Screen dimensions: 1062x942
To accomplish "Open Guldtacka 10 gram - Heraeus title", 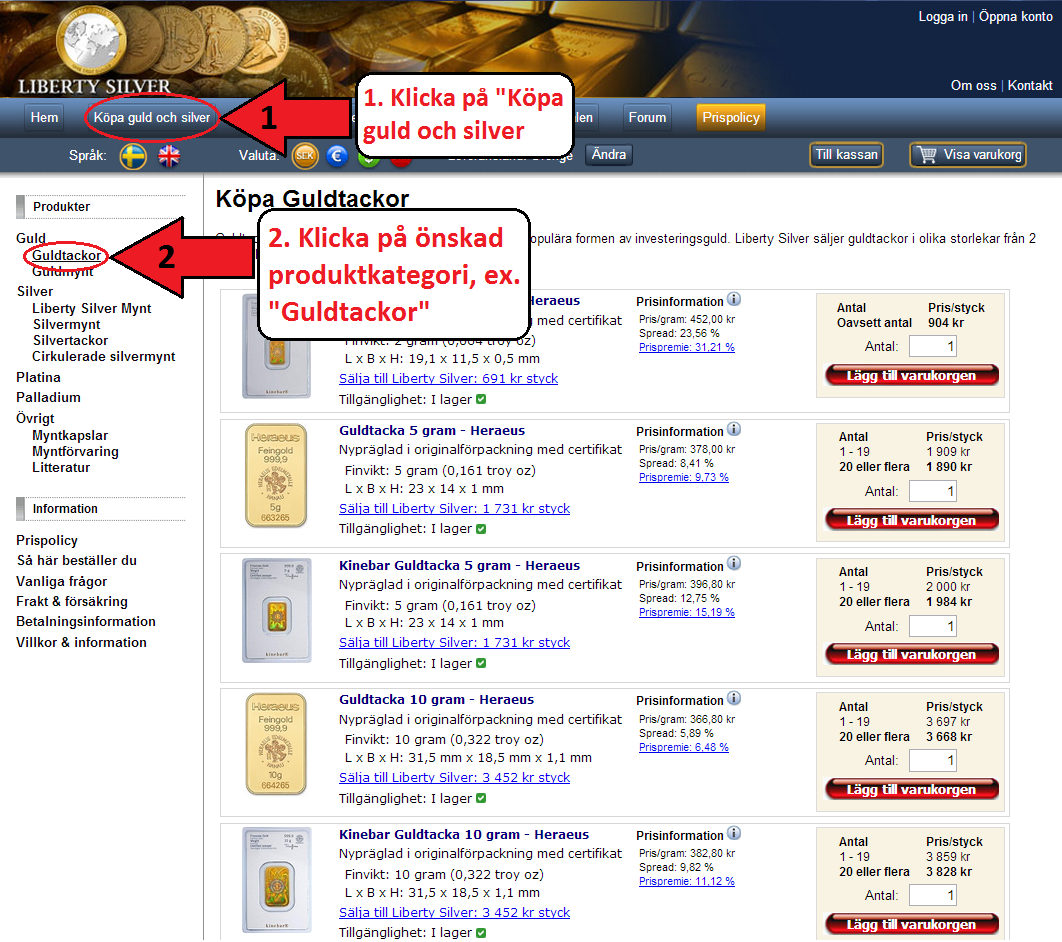I will [436, 699].
